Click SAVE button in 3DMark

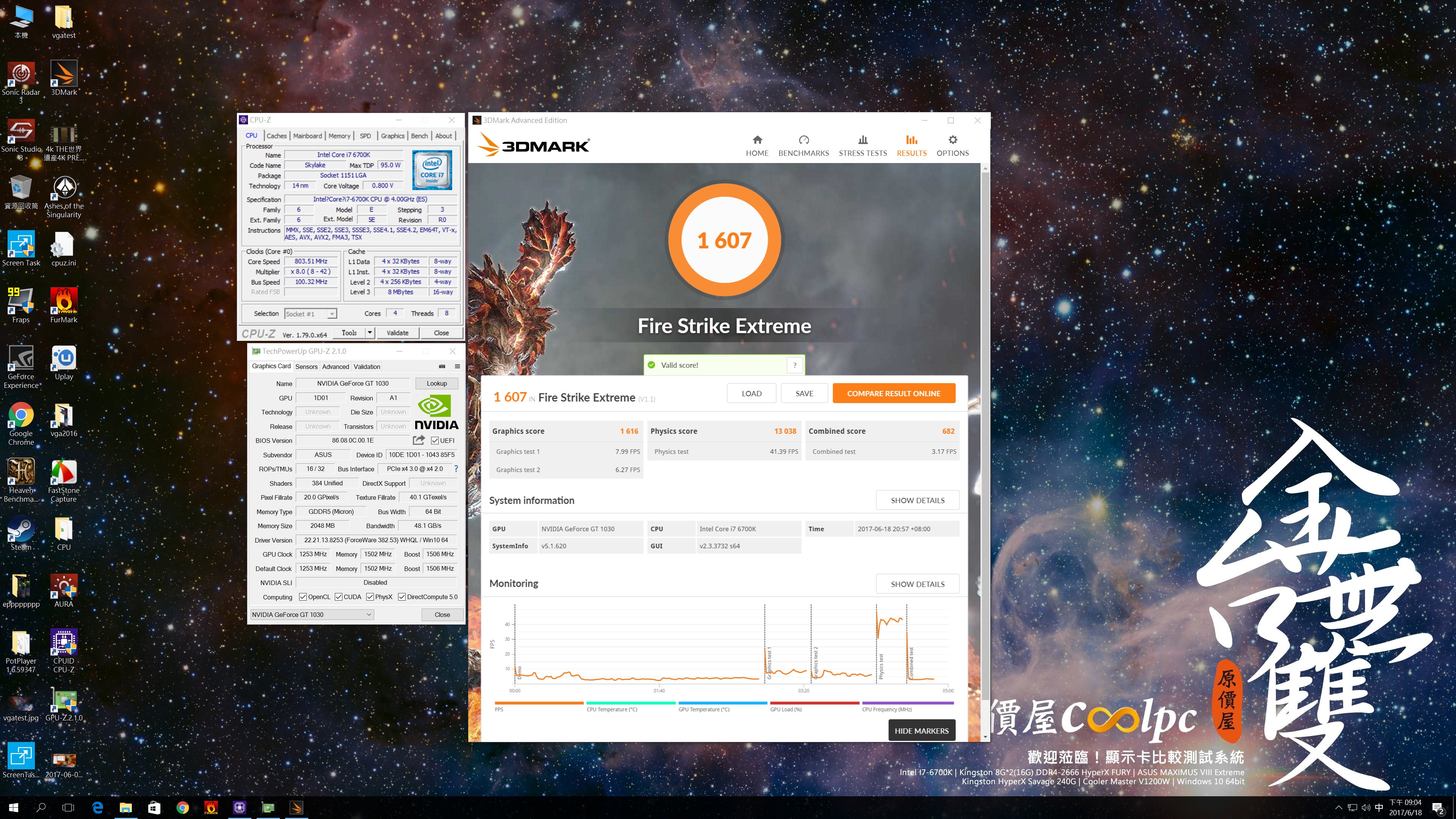(x=804, y=394)
